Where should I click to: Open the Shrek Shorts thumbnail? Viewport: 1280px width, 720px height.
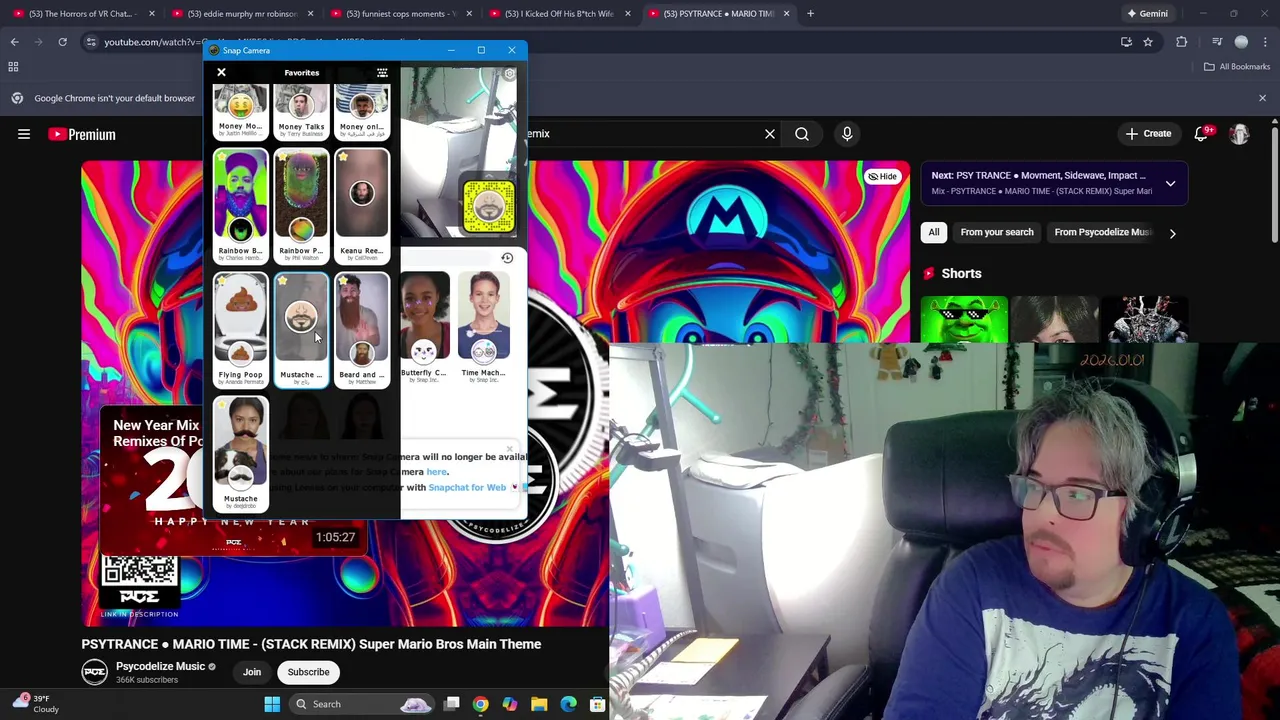964,319
